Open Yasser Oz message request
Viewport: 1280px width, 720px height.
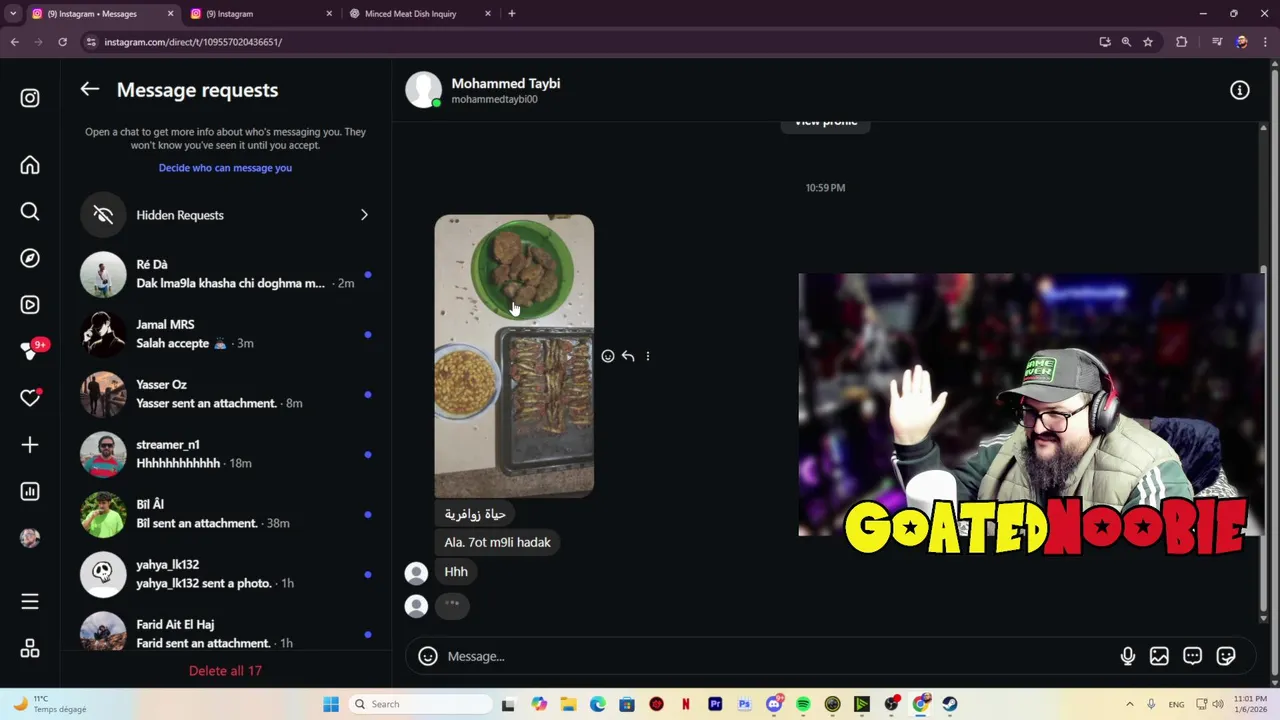coord(226,394)
